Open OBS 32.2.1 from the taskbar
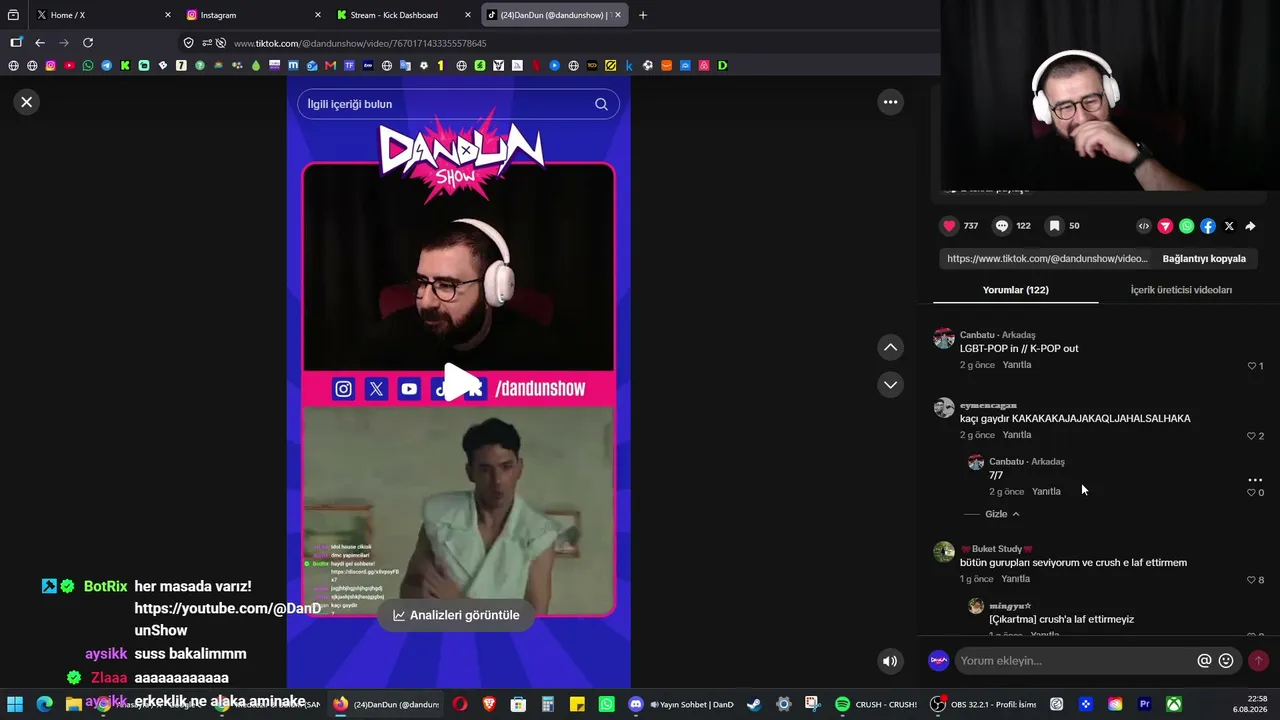 pyautogui.click(x=983, y=704)
